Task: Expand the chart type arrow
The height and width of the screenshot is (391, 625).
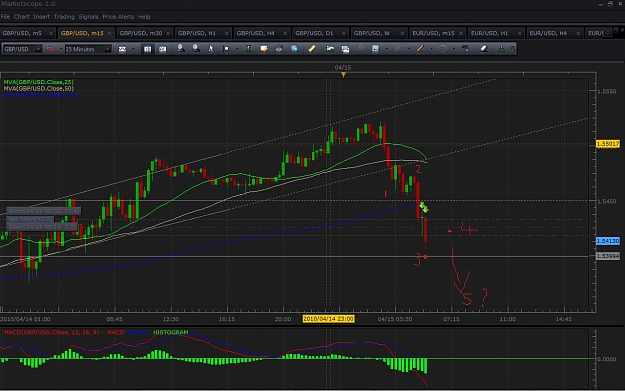Action: point(133,49)
